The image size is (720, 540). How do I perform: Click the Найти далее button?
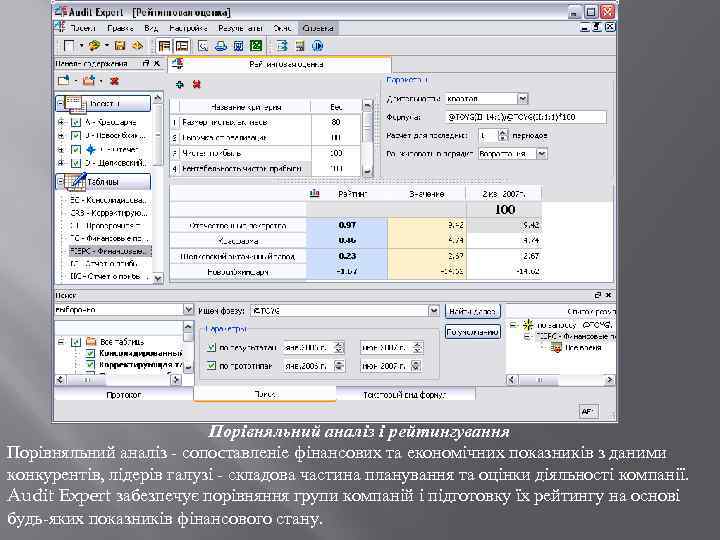pyautogui.click(x=472, y=311)
